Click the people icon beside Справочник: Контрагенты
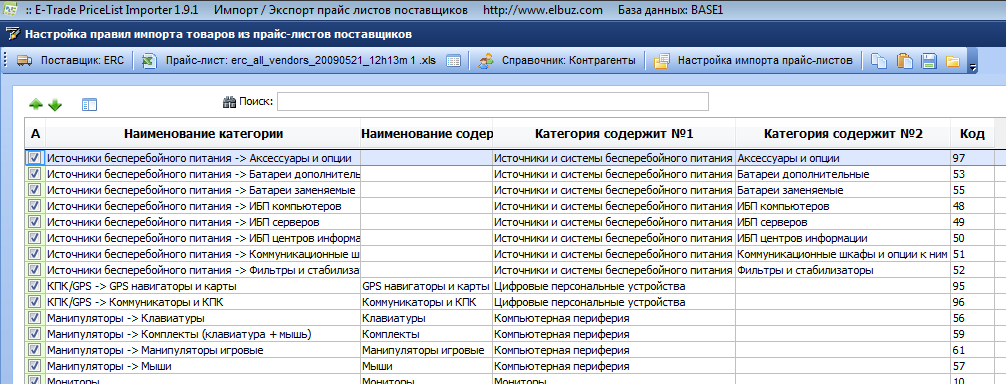 (x=485, y=61)
